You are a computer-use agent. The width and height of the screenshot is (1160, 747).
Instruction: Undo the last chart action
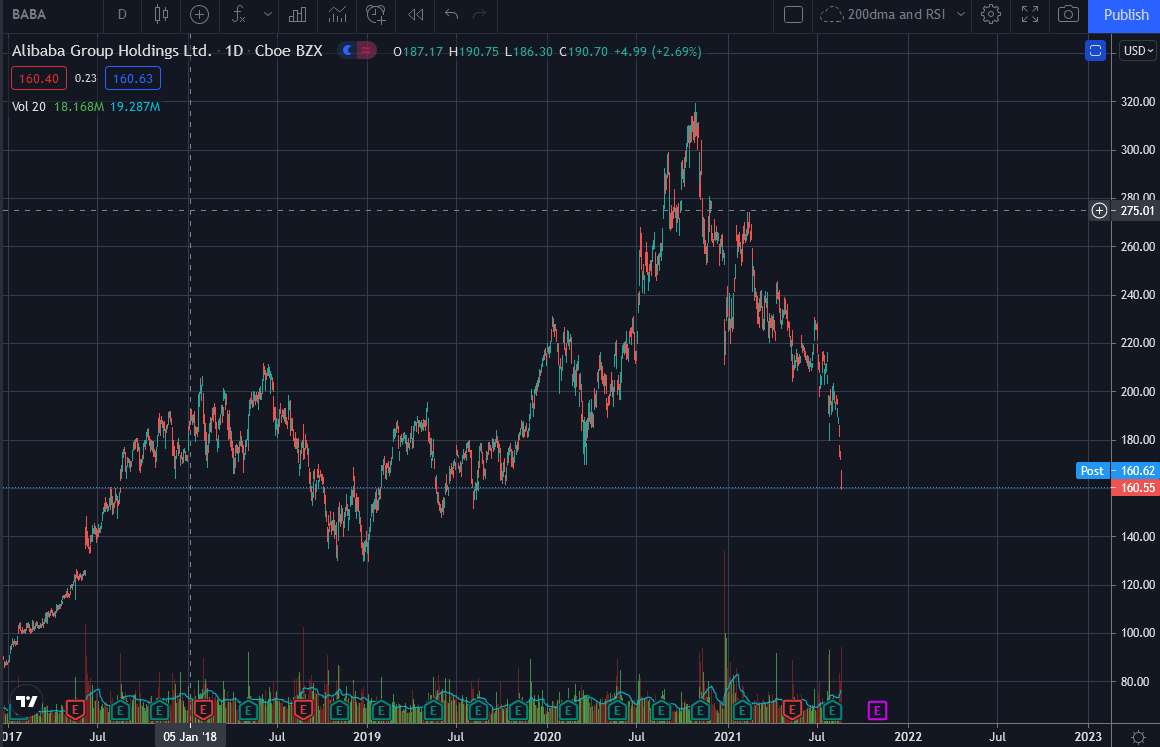451,14
